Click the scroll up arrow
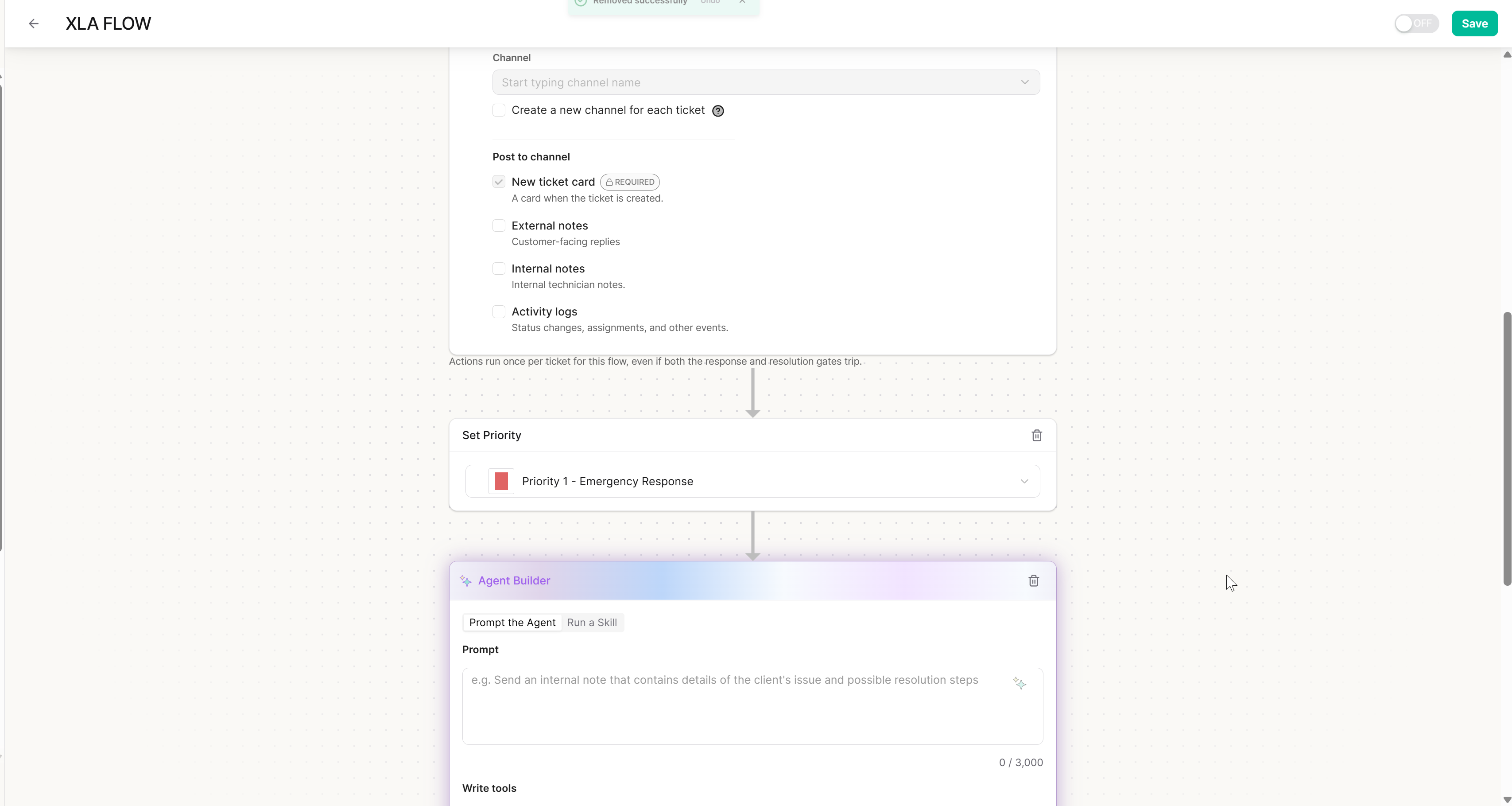 pos(1507,55)
